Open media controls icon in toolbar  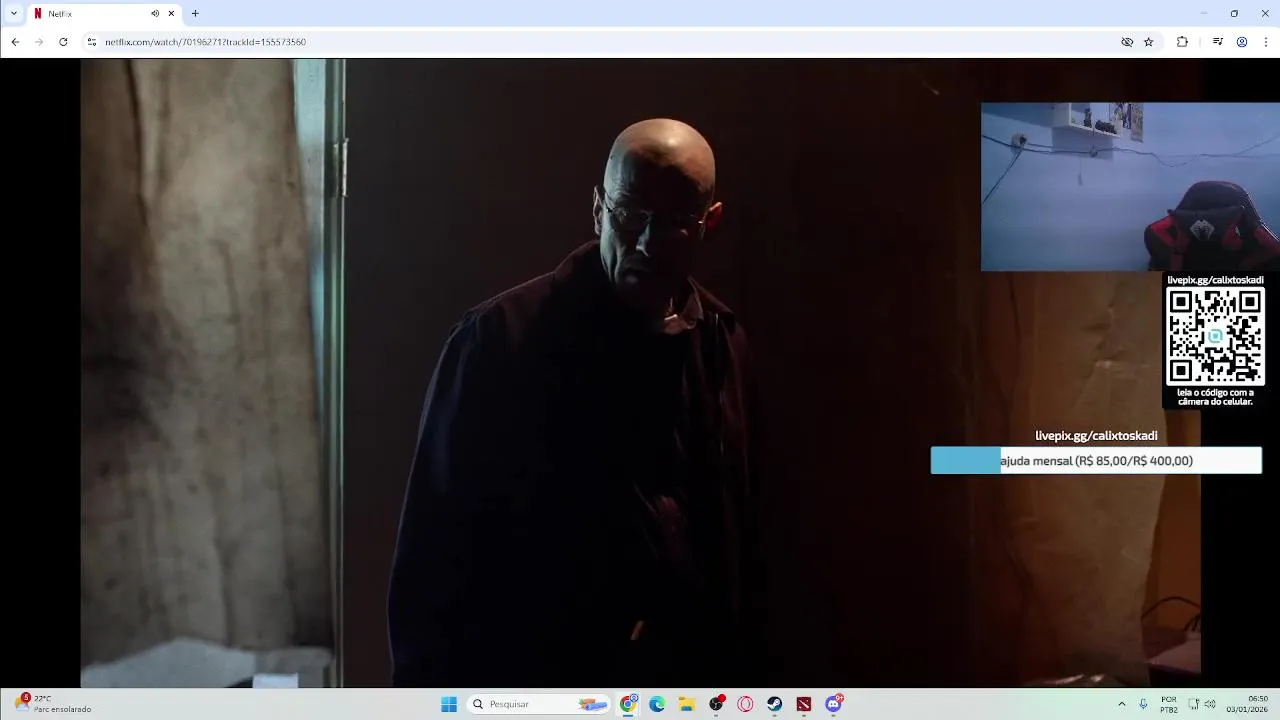(x=1217, y=42)
